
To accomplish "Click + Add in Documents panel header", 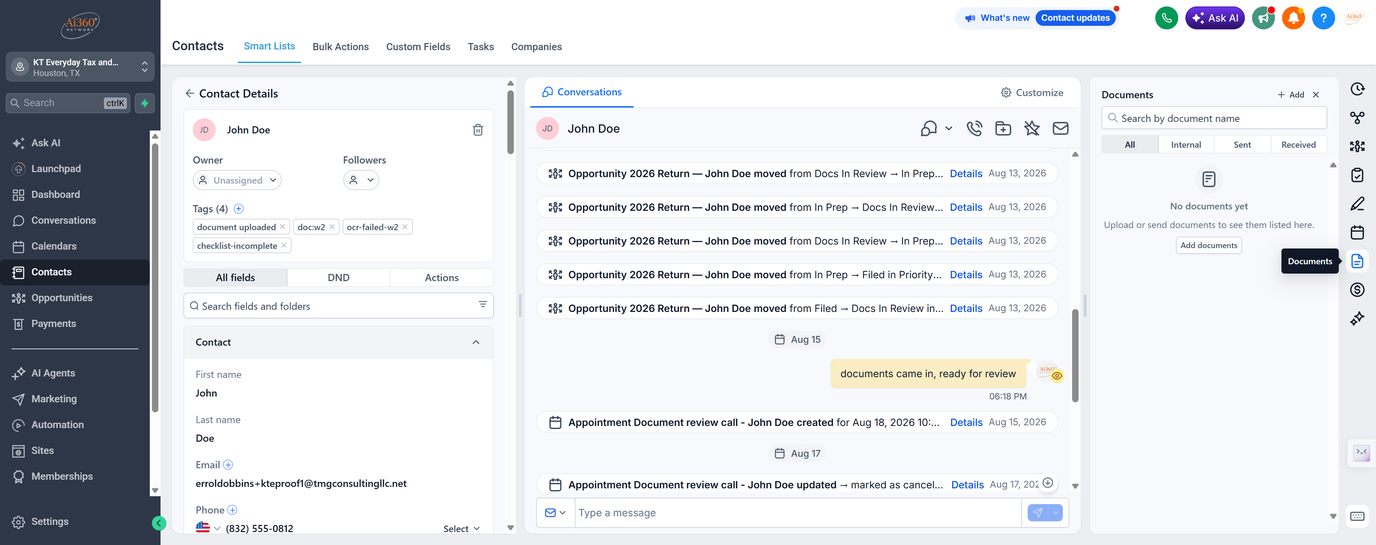I will pos(1291,95).
